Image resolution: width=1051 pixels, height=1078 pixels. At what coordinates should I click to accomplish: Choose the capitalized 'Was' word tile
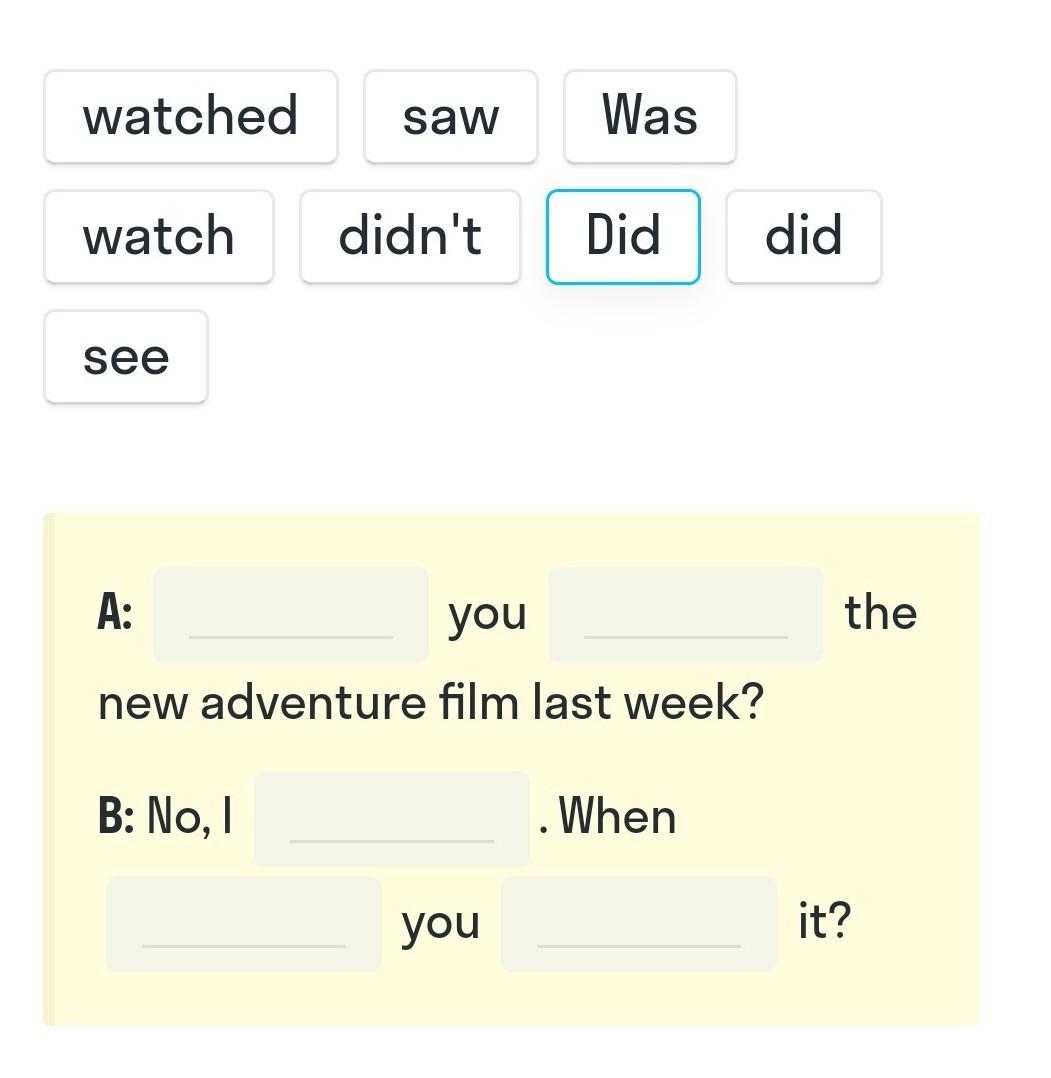click(650, 116)
